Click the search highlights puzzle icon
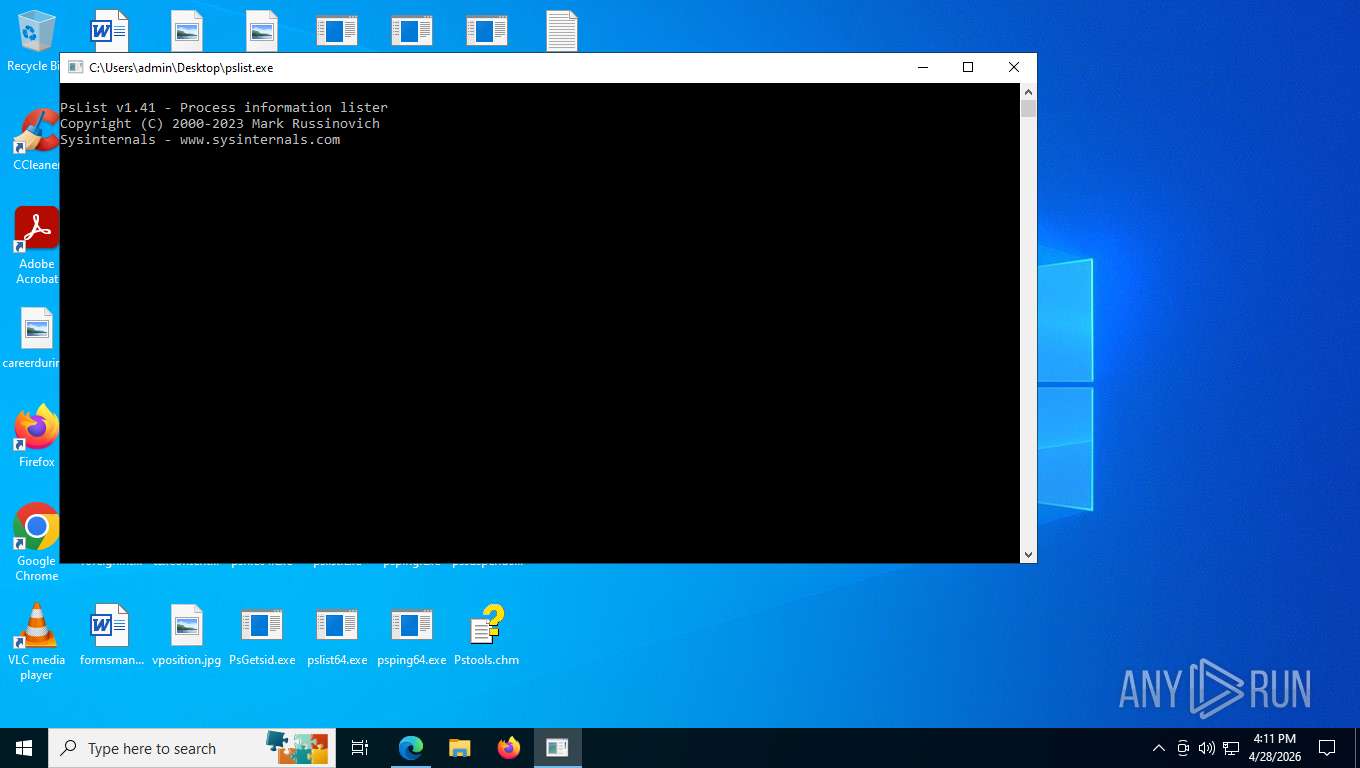This screenshot has width=1360, height=768. [x=297, y=748]
